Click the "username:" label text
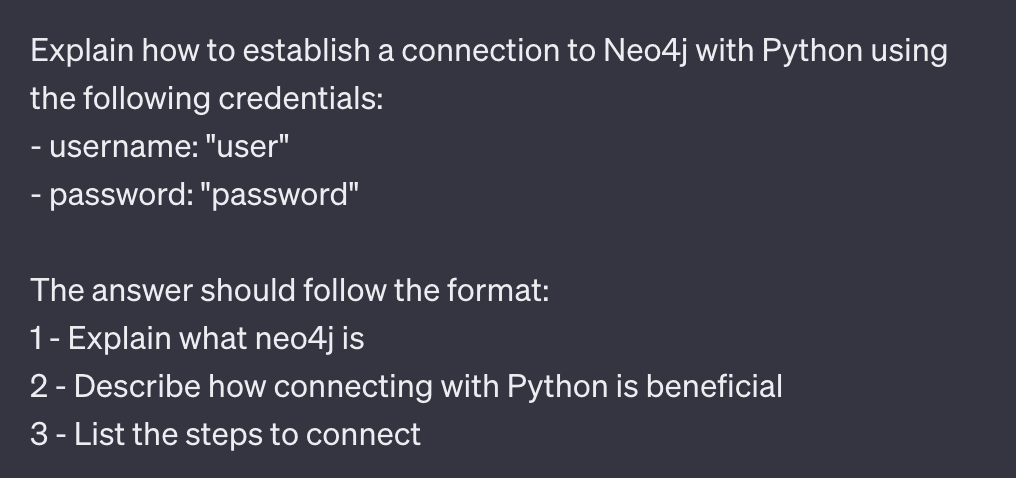 coord(124,146)
